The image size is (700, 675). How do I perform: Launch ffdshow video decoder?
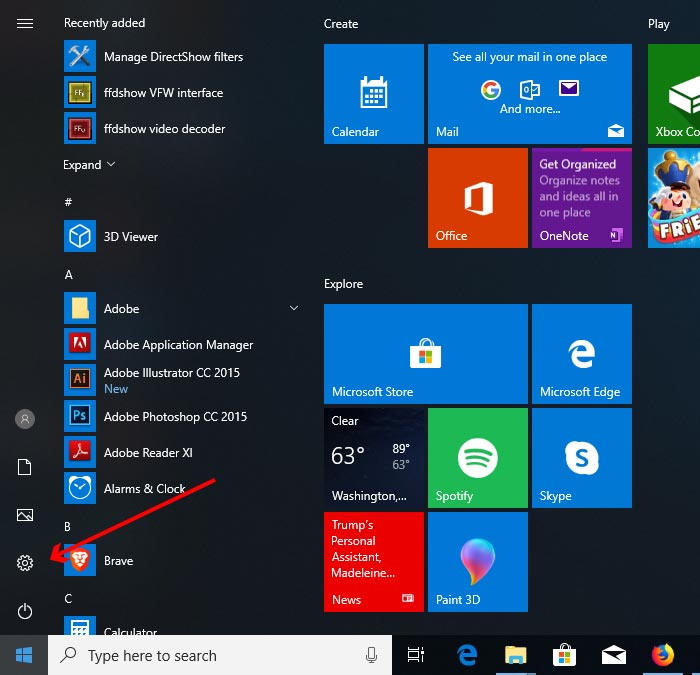(x=183, y=129)
